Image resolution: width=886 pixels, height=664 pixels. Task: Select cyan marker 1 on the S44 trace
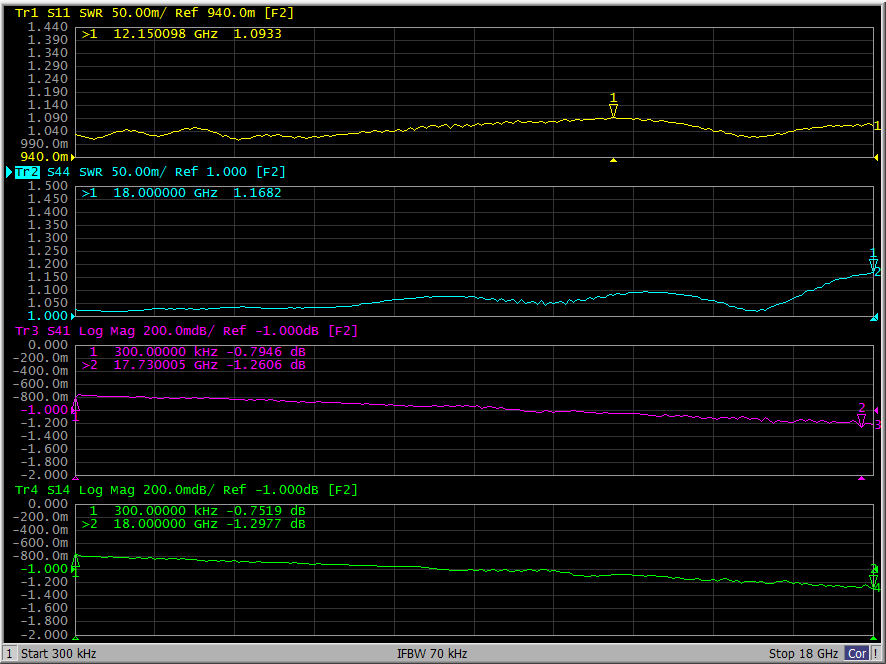(873, 263)
